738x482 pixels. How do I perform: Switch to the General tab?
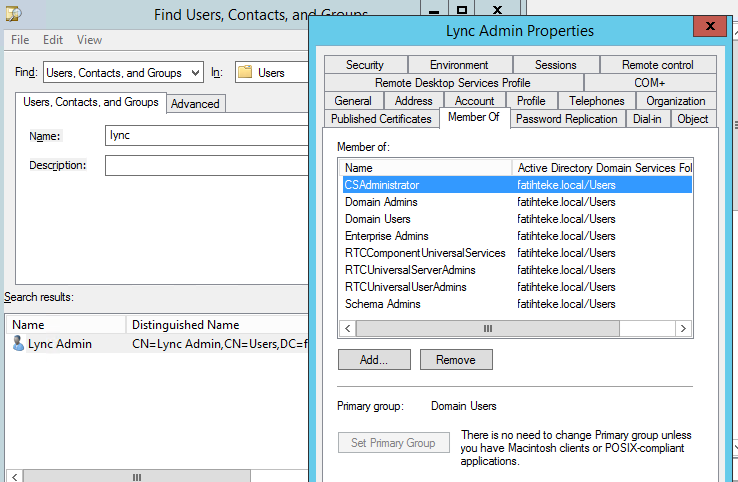353,101
